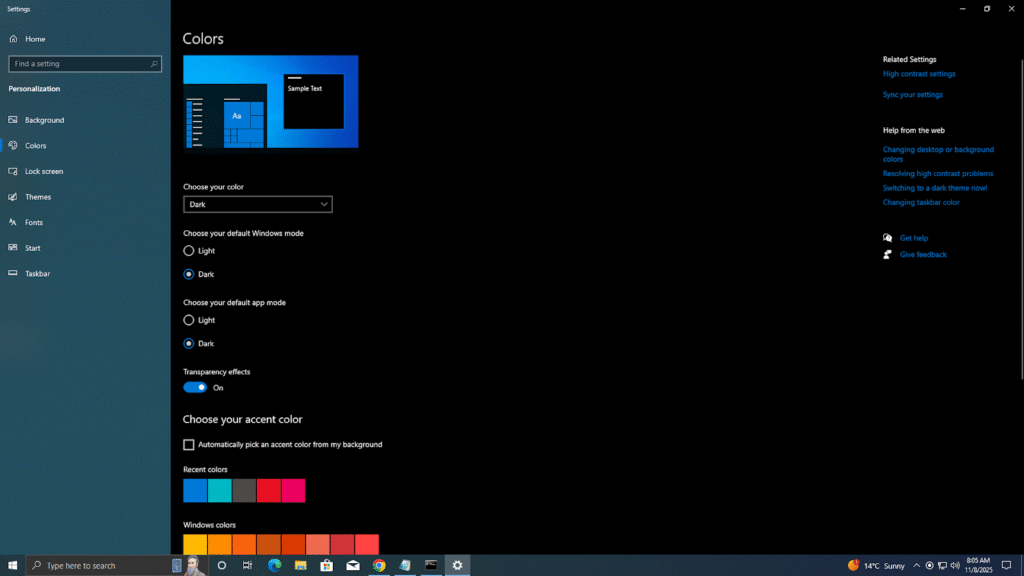1024x576 pixels.
Task: Select Light for default Windows mode
Action: 189,251
